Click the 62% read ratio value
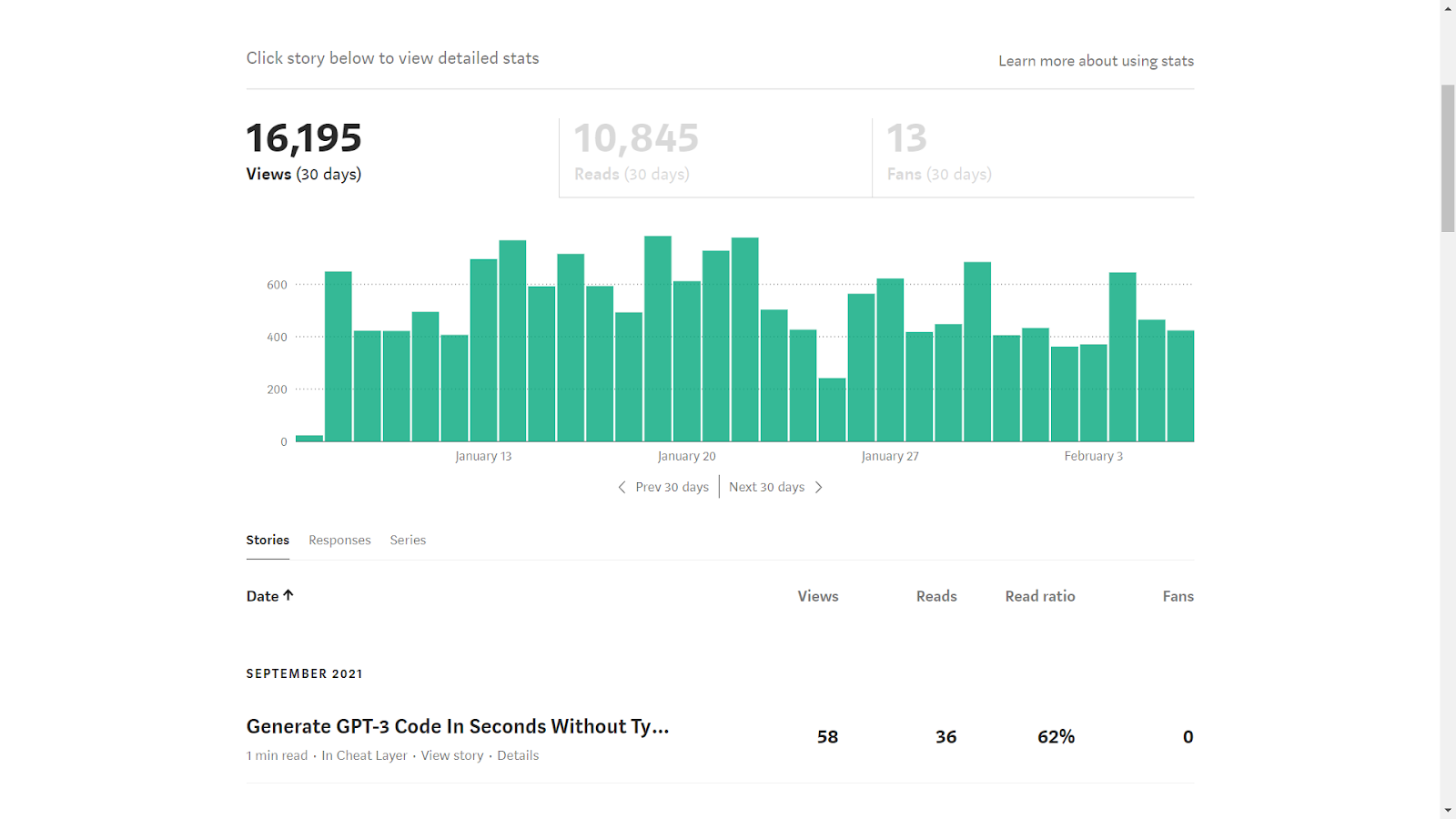 [x=1056, y=737]
